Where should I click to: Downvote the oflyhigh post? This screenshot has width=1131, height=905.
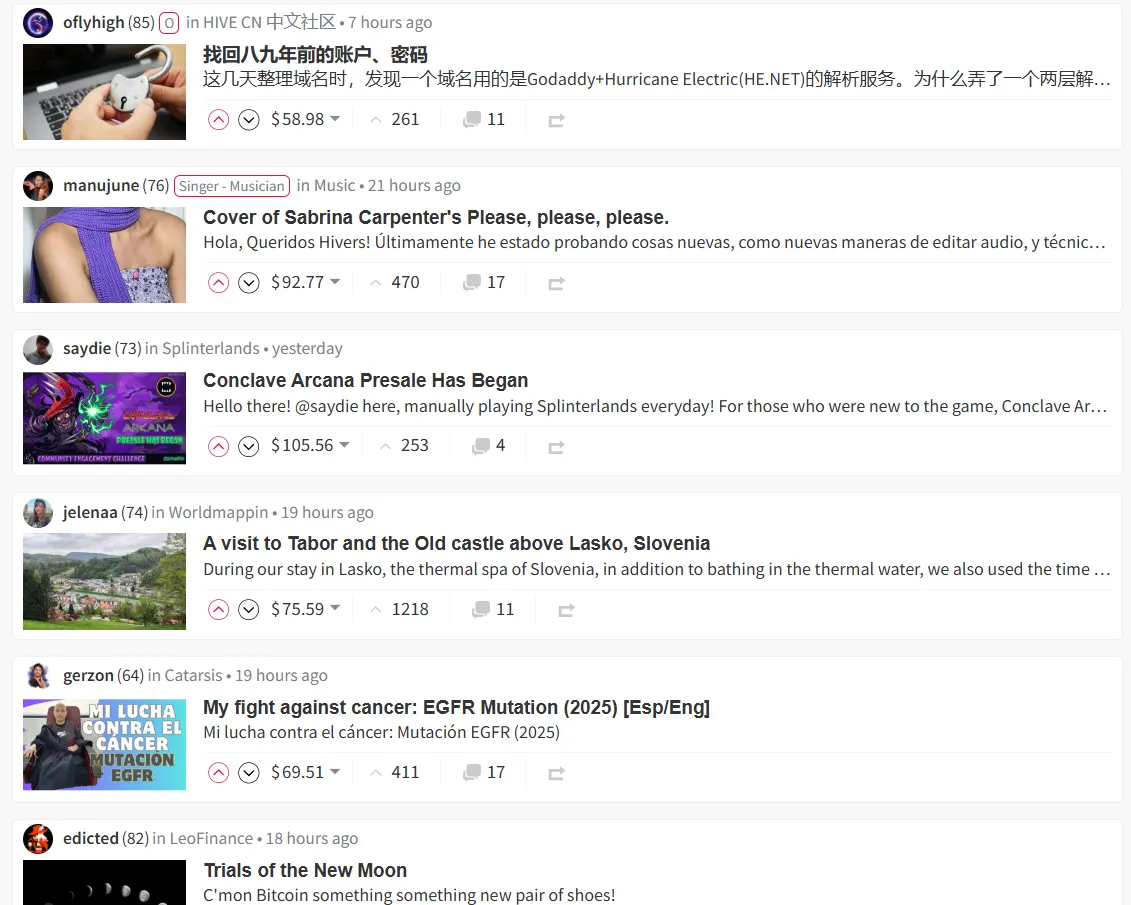249,120
